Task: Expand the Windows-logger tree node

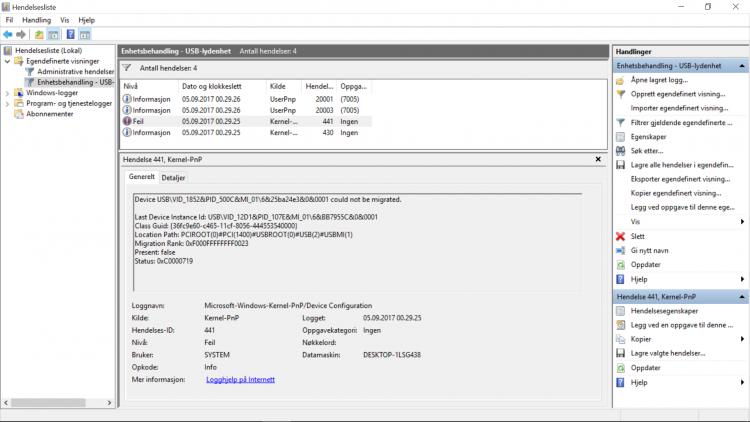Action: click(8, 93)
